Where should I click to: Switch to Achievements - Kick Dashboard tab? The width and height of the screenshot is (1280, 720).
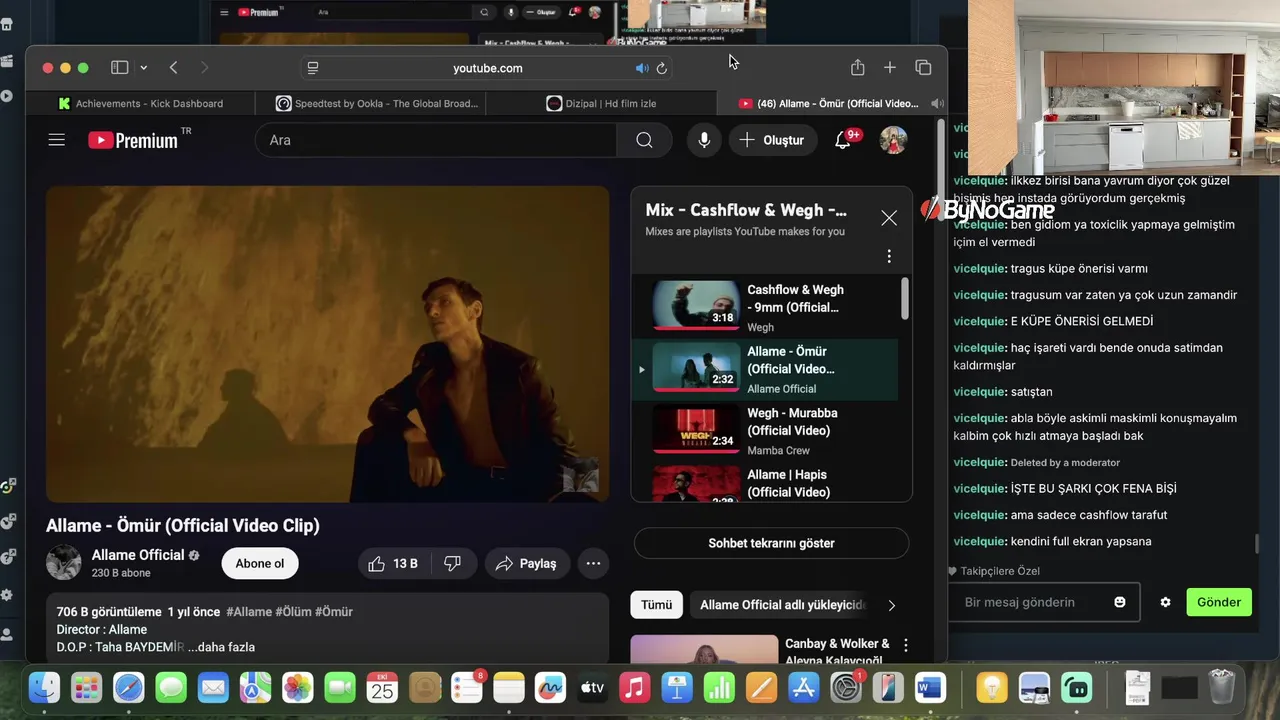(141, 103)
